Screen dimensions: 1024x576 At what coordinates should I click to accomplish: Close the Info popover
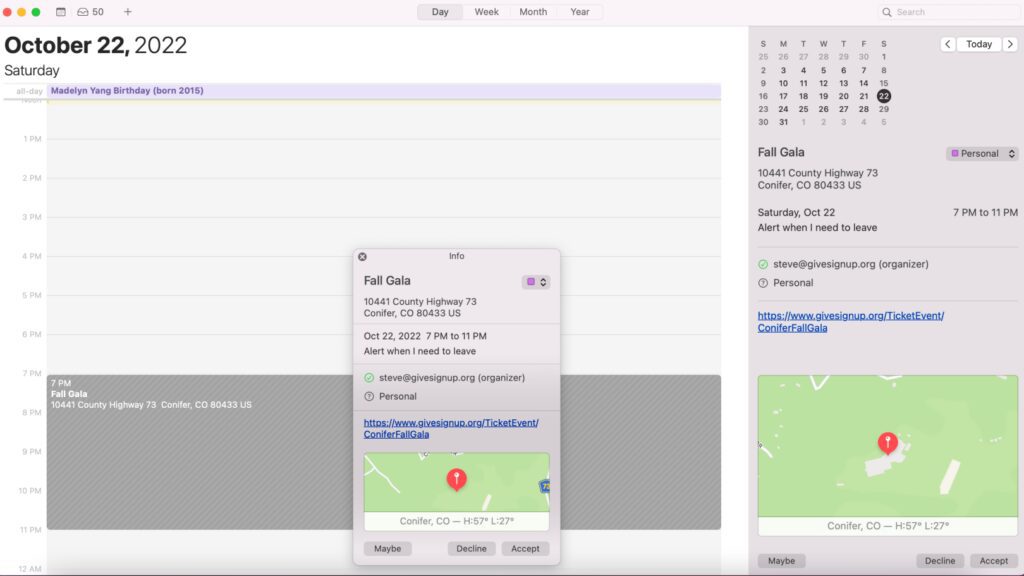point(362,257)
